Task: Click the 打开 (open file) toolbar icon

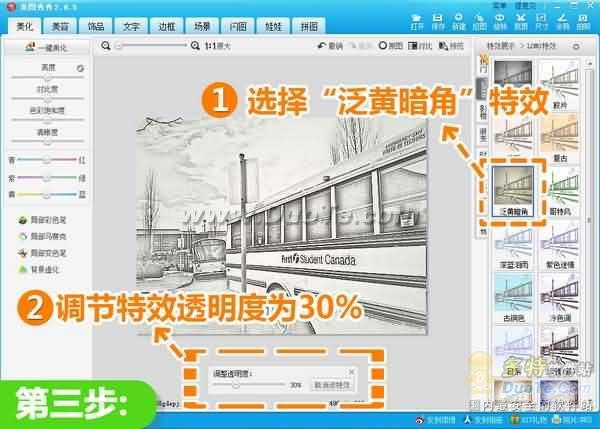Action: [x=417, y=22]
